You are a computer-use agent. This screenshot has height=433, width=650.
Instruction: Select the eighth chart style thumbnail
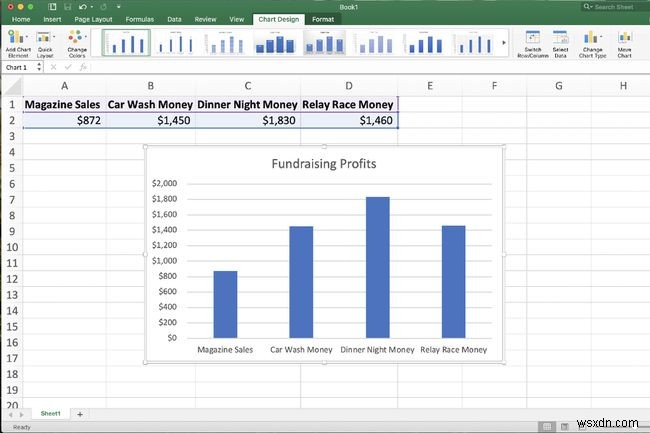tap(474, 43)
